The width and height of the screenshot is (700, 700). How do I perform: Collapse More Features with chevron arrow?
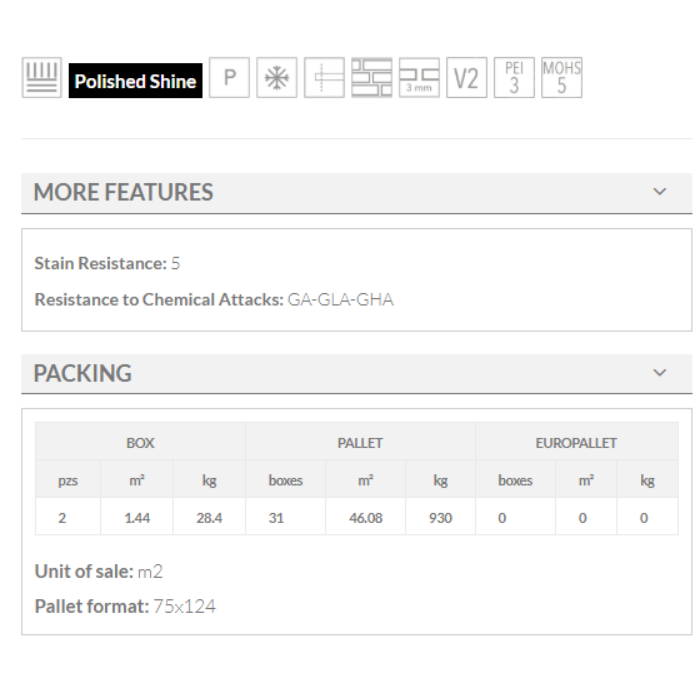pyautogui.click(x=658, y=192)
